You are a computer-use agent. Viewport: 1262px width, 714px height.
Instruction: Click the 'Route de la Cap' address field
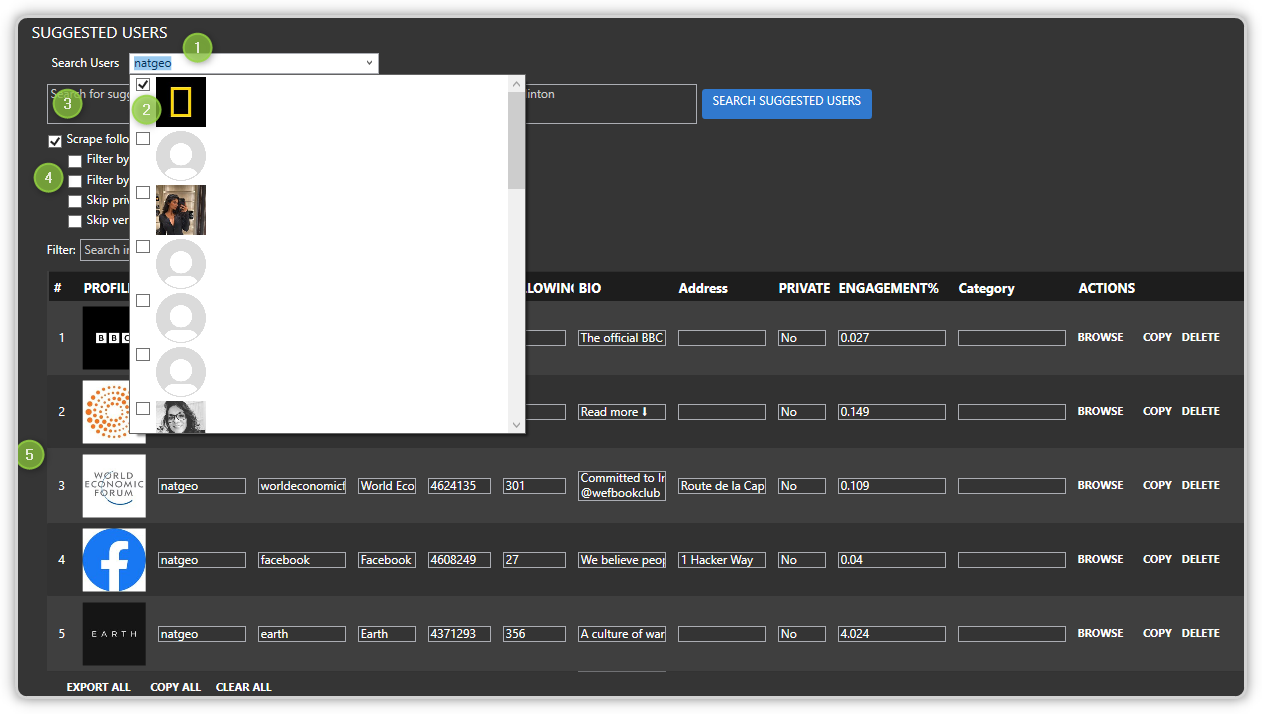(722, 486)
